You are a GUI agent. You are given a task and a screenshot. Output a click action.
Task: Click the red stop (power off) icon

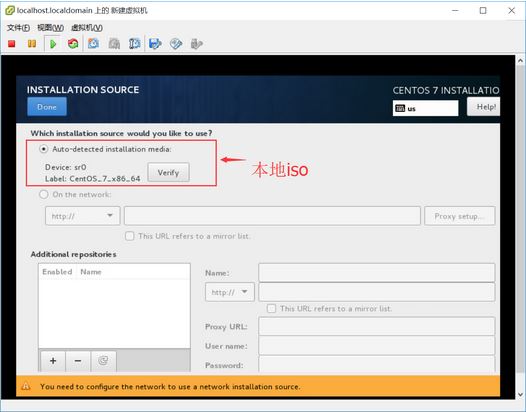[x=12, y=44]
